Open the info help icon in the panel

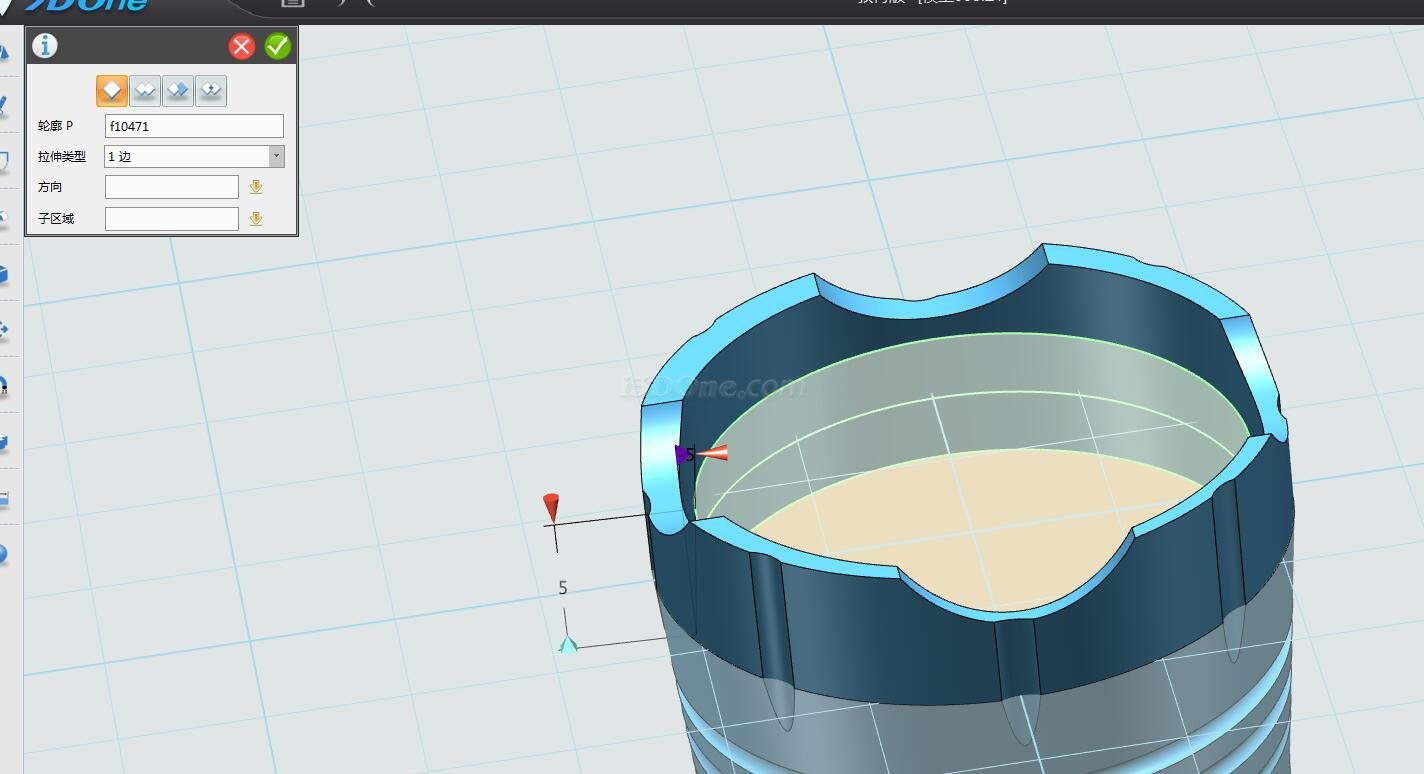pos(45,46)
